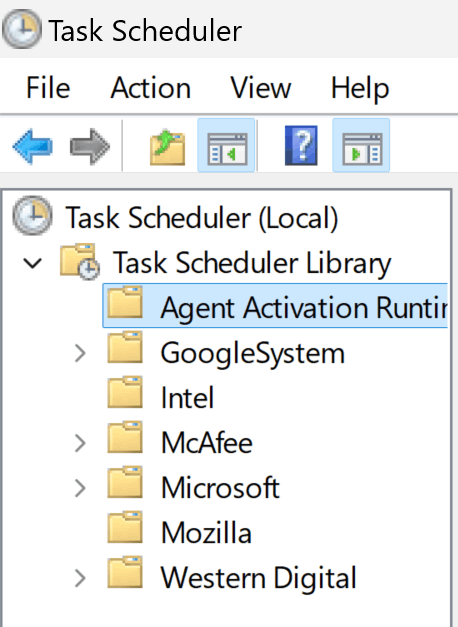Screen dimensions: 458x627
Task: Click the Mozilla folder icon
Action: (x=125, y=527)
